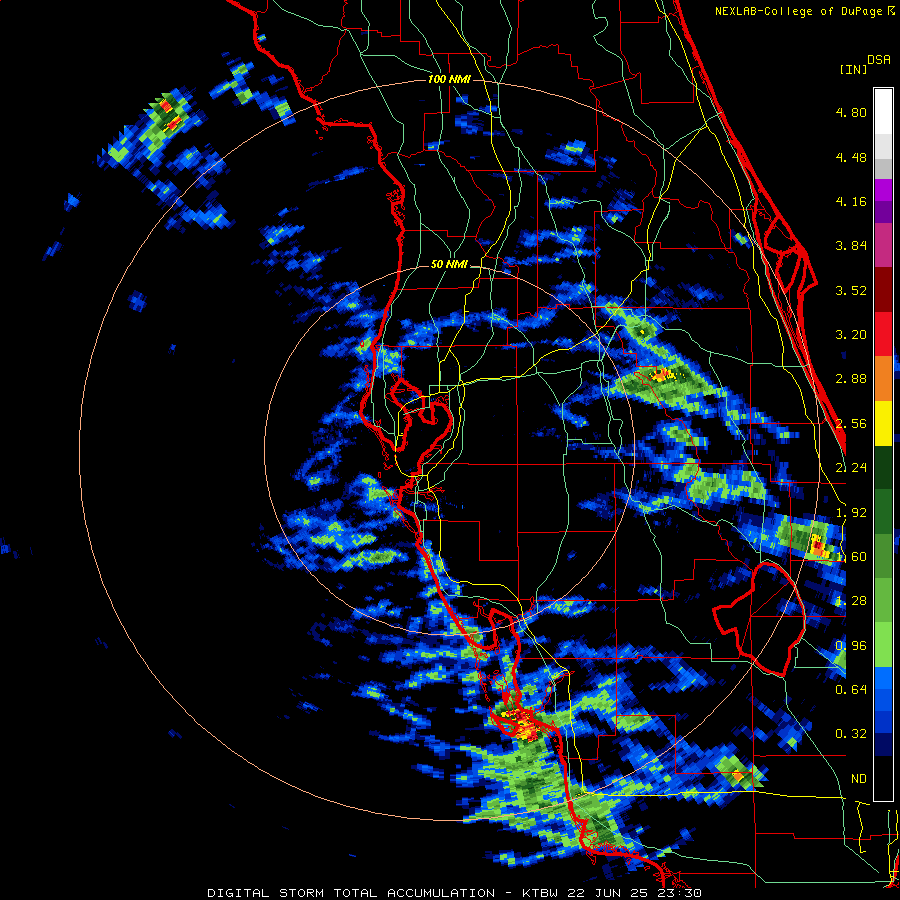
Task: Select the orange swatch near 2.88
Action: tap(883, 378)
